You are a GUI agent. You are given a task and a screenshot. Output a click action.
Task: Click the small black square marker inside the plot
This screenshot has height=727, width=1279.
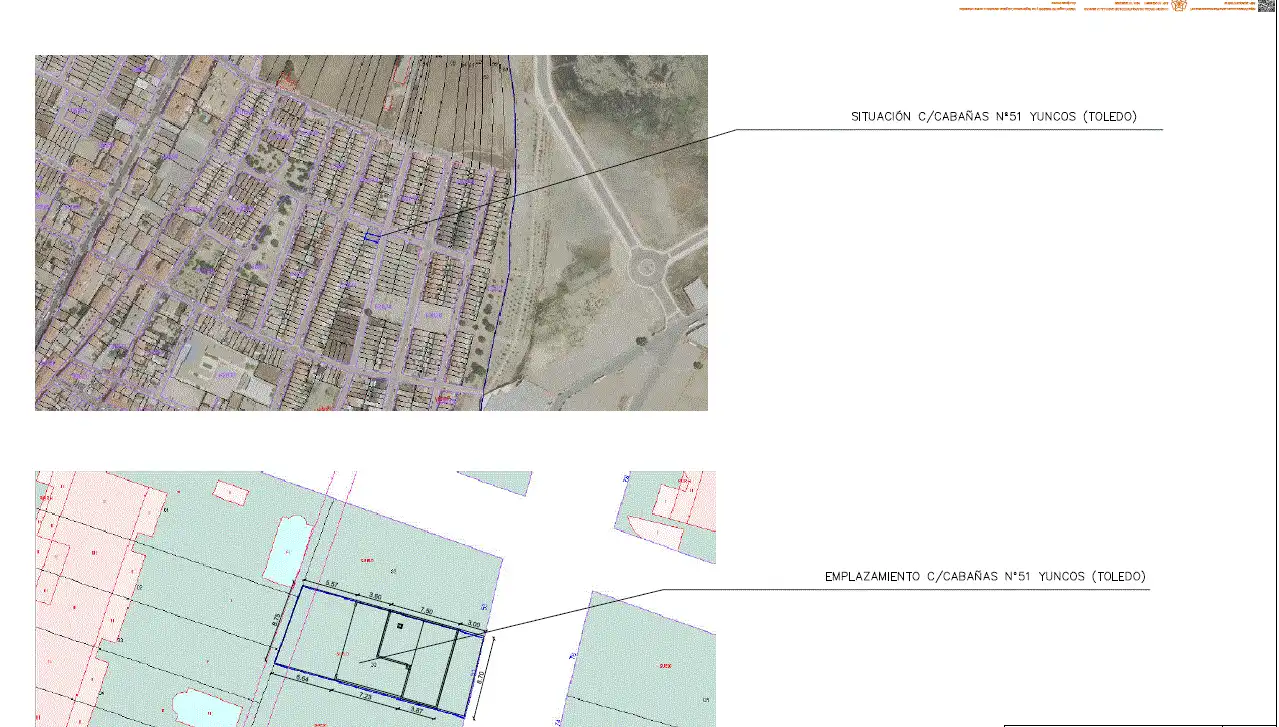pyautogui.click(x=399, y=626)
